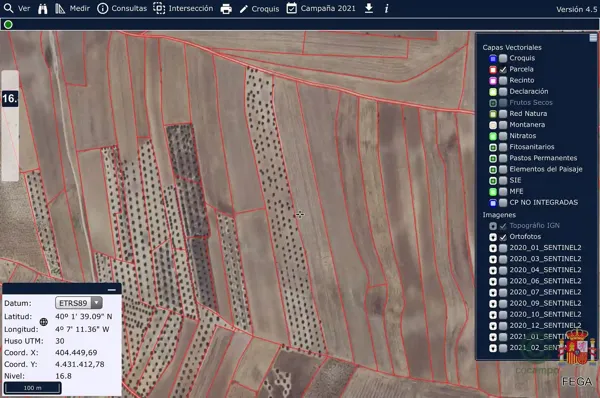Image resolution: width=600 pixels, height=398 pixels.
Task: Uncheck the Parcela layer checkbox
Action: tap(503, 69)
